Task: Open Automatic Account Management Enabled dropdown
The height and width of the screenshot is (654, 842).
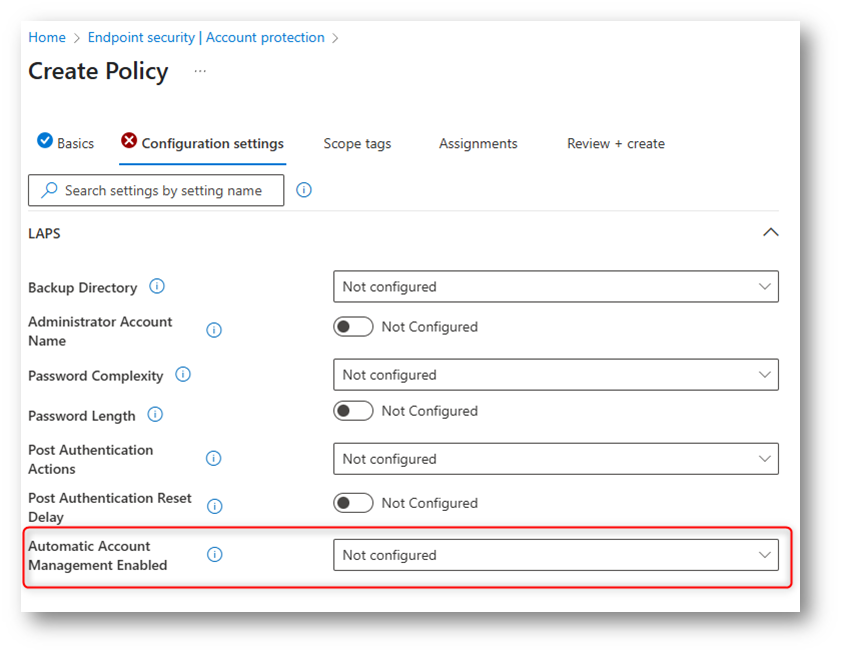Action: pyautogui.click(x=556, y=555)
